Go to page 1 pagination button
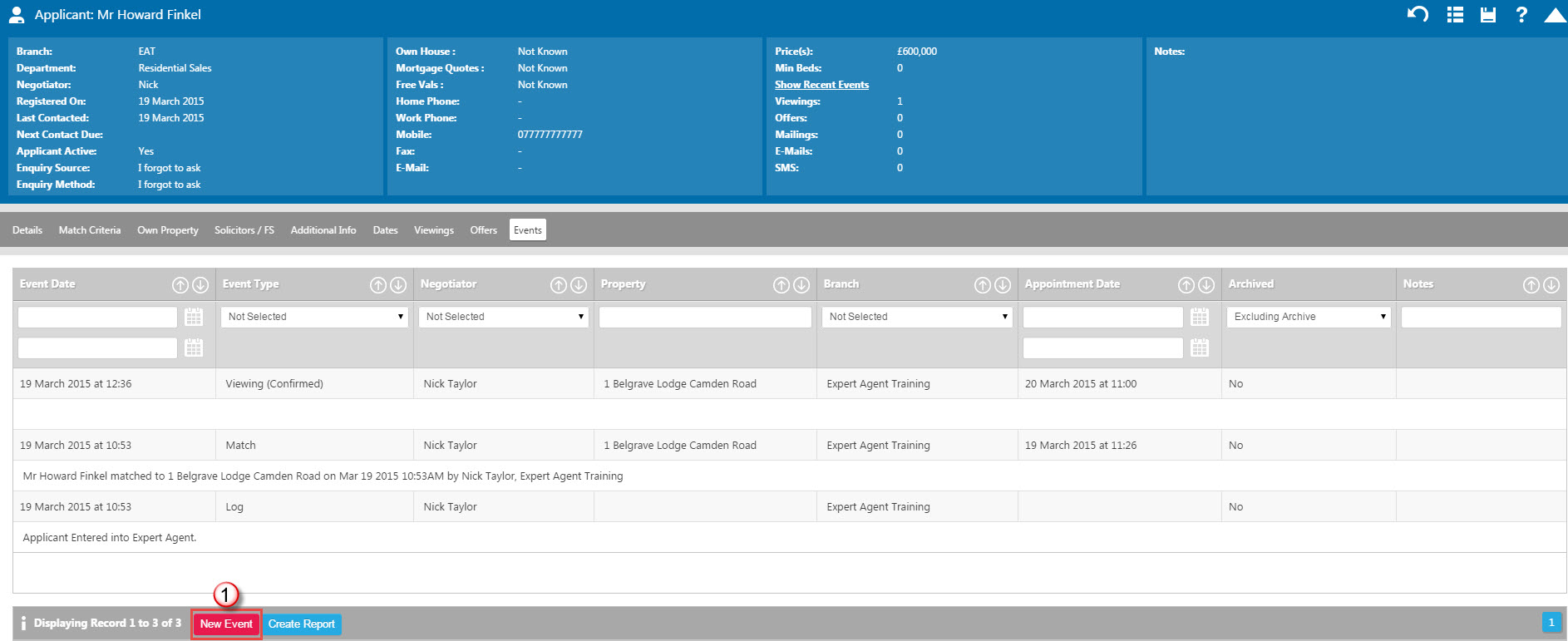Screen dimensions: 1568x641 click(x=1551, y=622)
